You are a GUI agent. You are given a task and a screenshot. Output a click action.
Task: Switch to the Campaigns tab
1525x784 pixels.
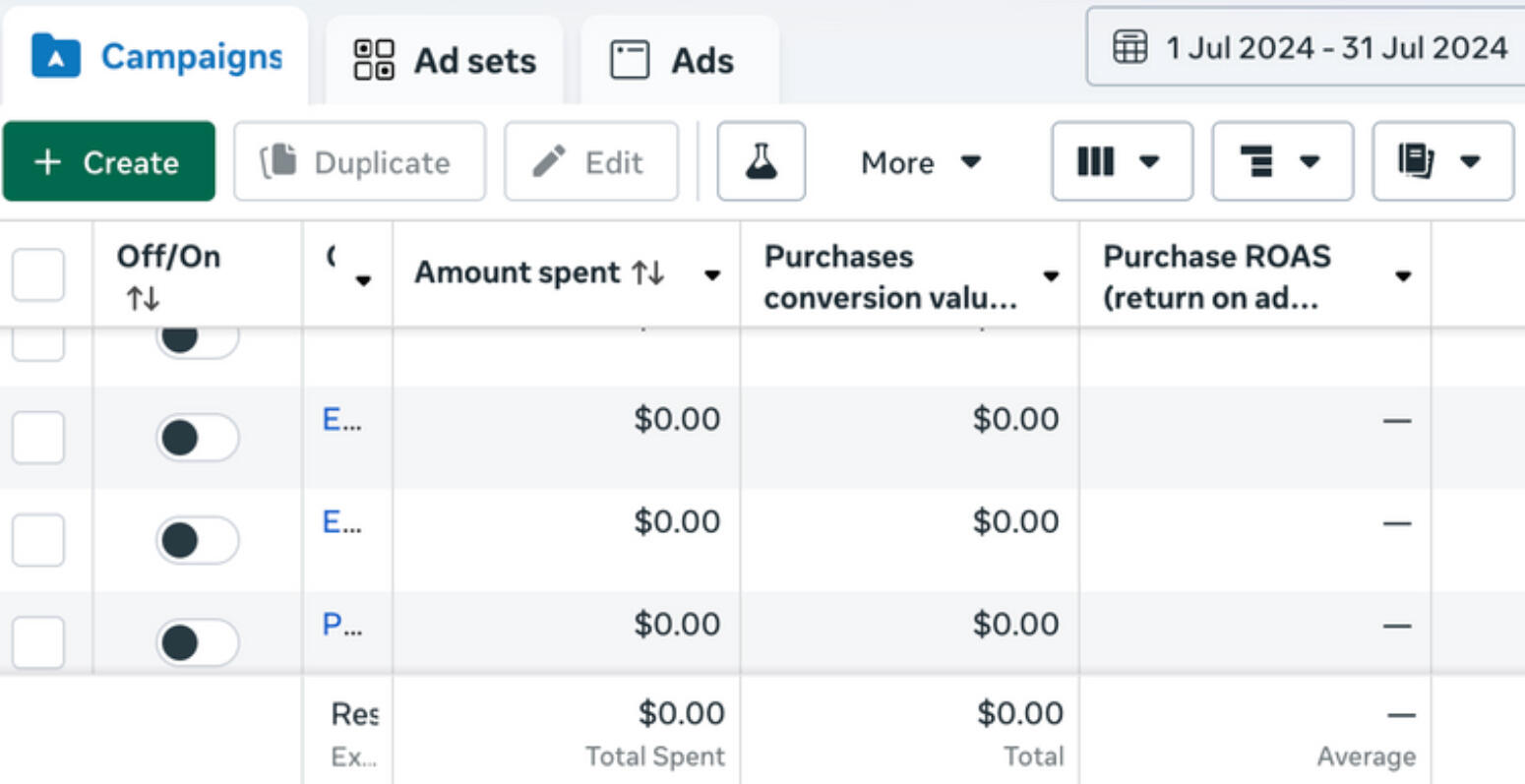pyautogui.click(x=157, y=57)
